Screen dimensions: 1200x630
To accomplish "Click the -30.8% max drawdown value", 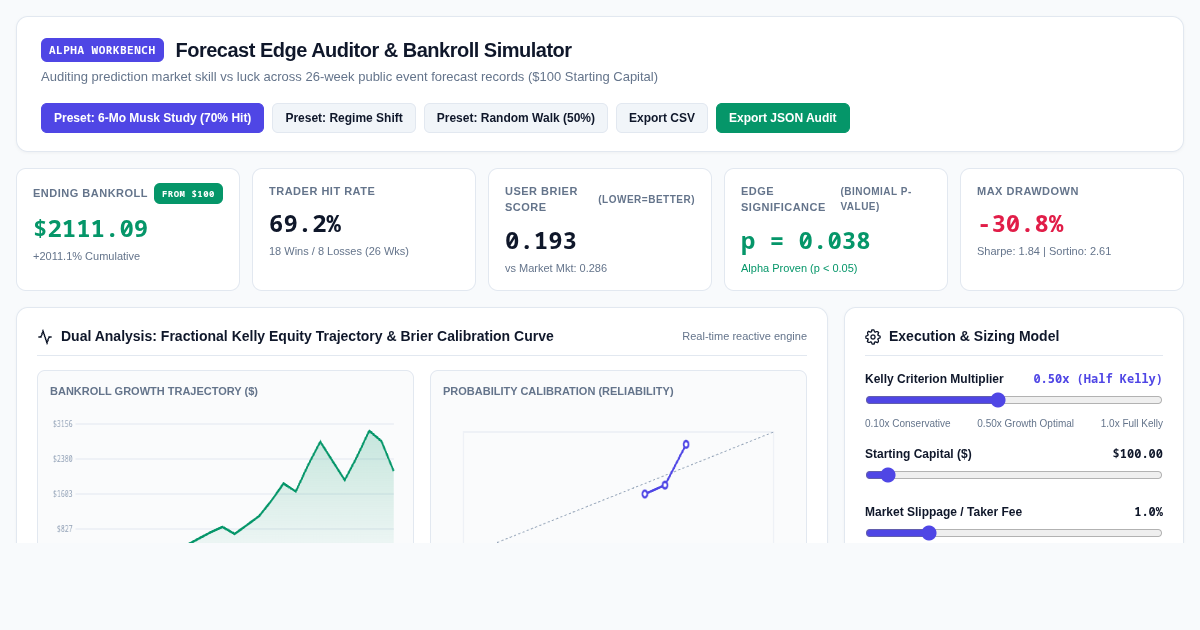I will 1020,224.
